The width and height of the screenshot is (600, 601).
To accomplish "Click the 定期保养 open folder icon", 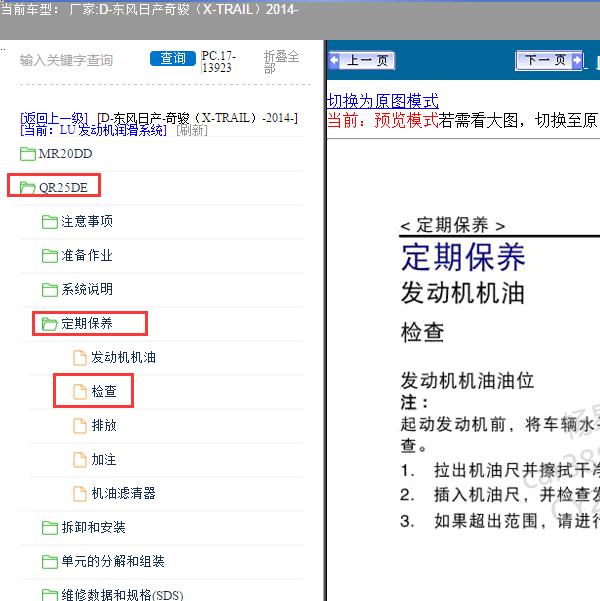I will tap(50, 323).
